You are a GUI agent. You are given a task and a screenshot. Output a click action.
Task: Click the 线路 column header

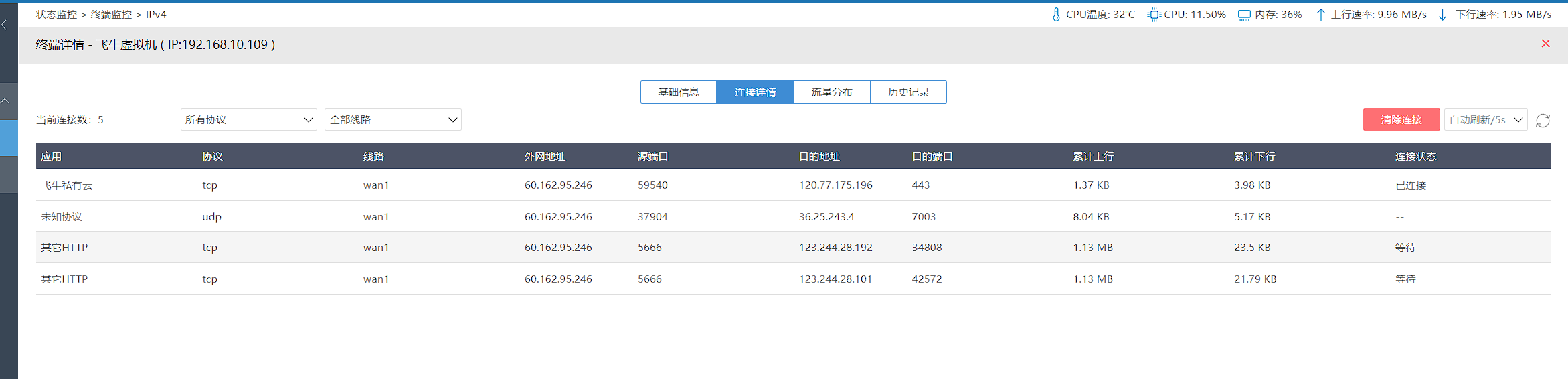tap(373, 157)
